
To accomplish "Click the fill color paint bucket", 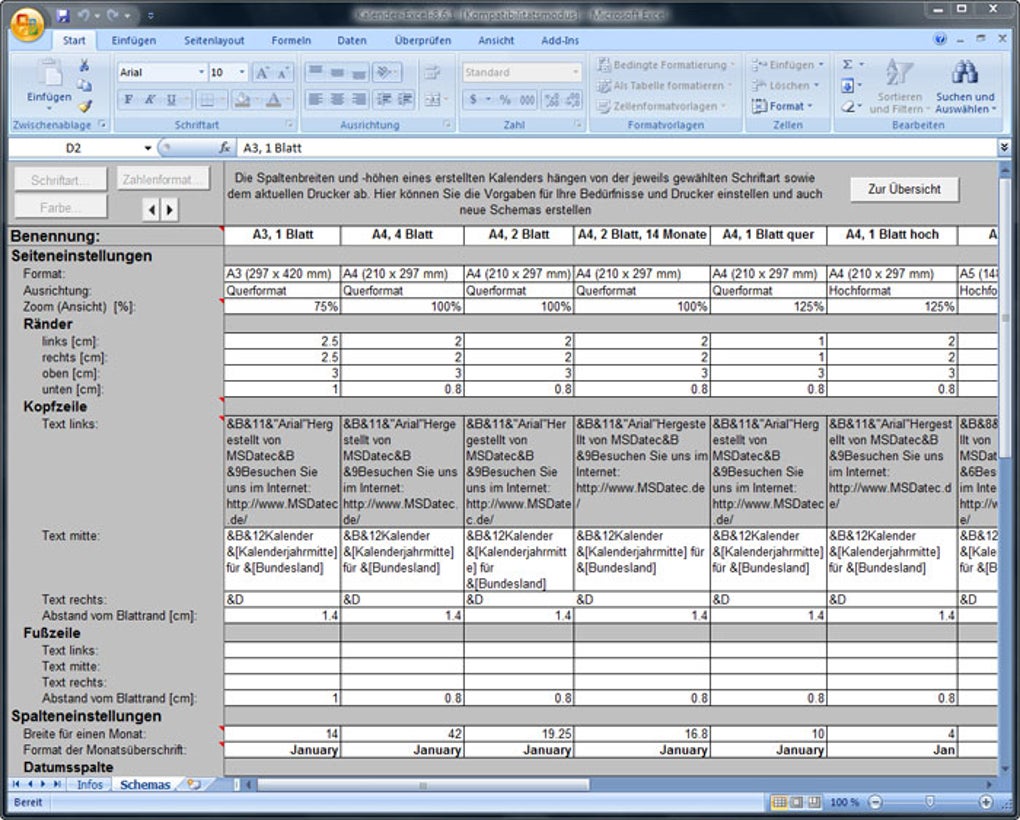I will pyautogui.click(x=242, y=99).
